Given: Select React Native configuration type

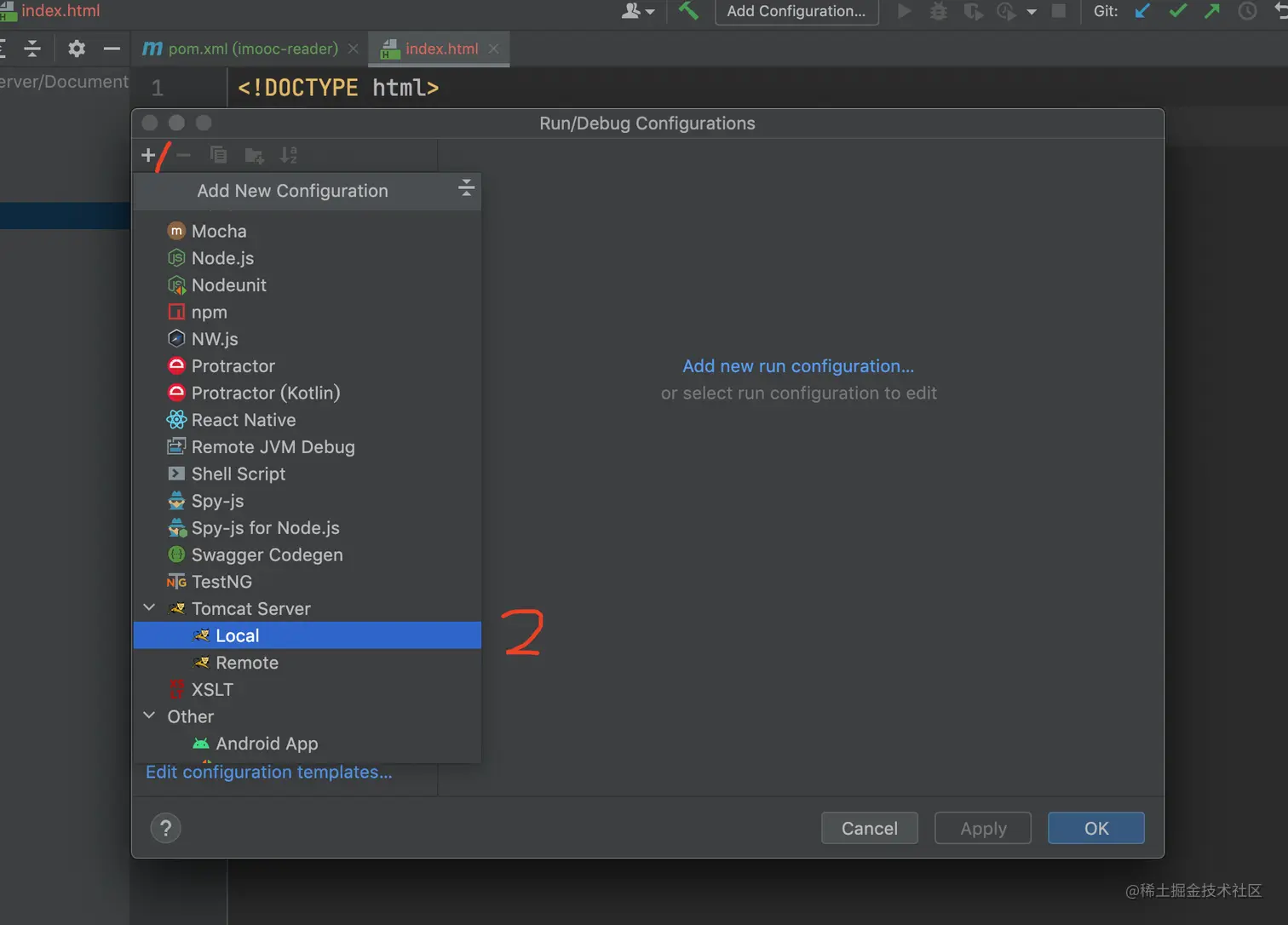Looking at the screenshot, I should coord(308,420).
